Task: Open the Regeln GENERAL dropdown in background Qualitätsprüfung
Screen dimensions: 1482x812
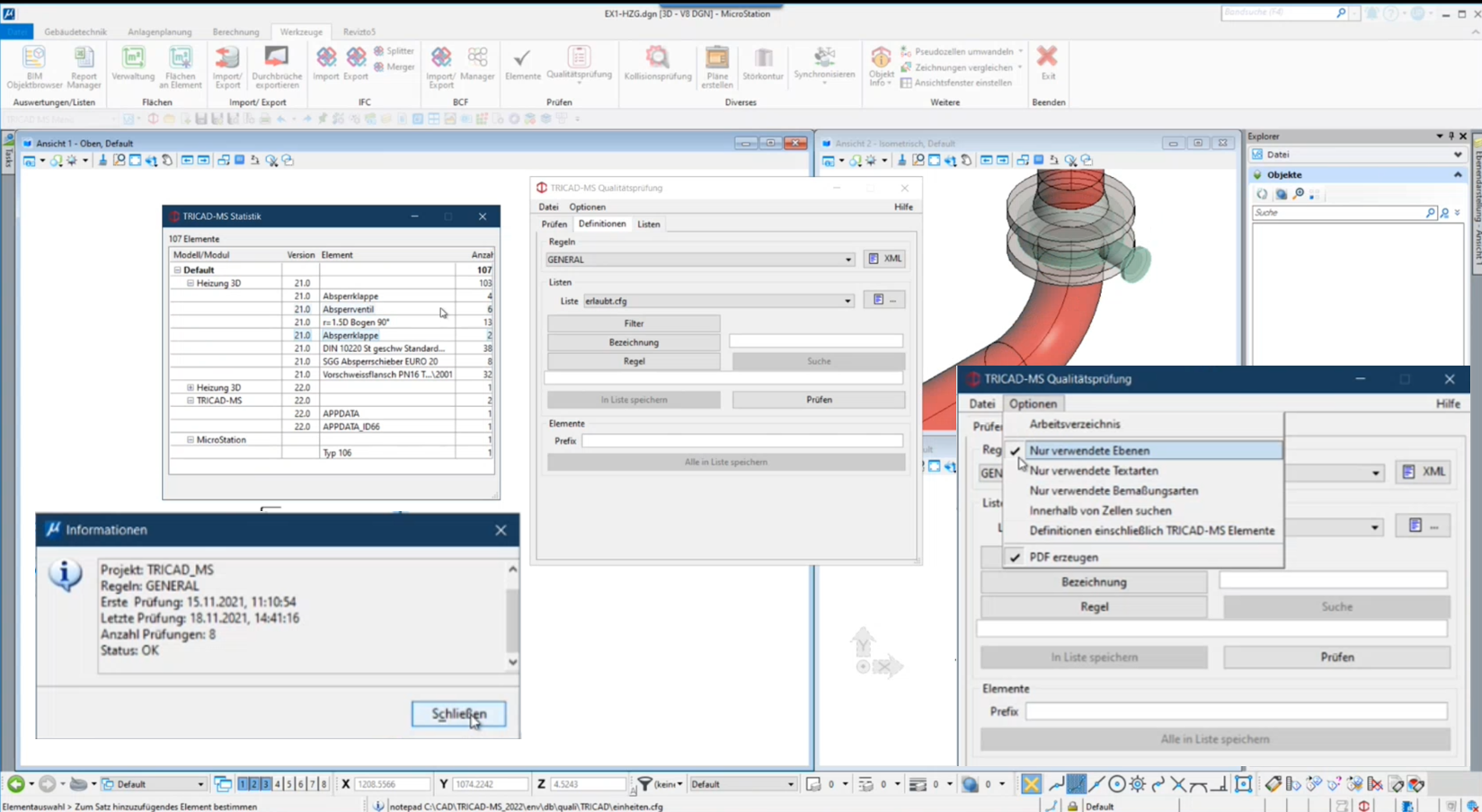Action: [847, 260]
